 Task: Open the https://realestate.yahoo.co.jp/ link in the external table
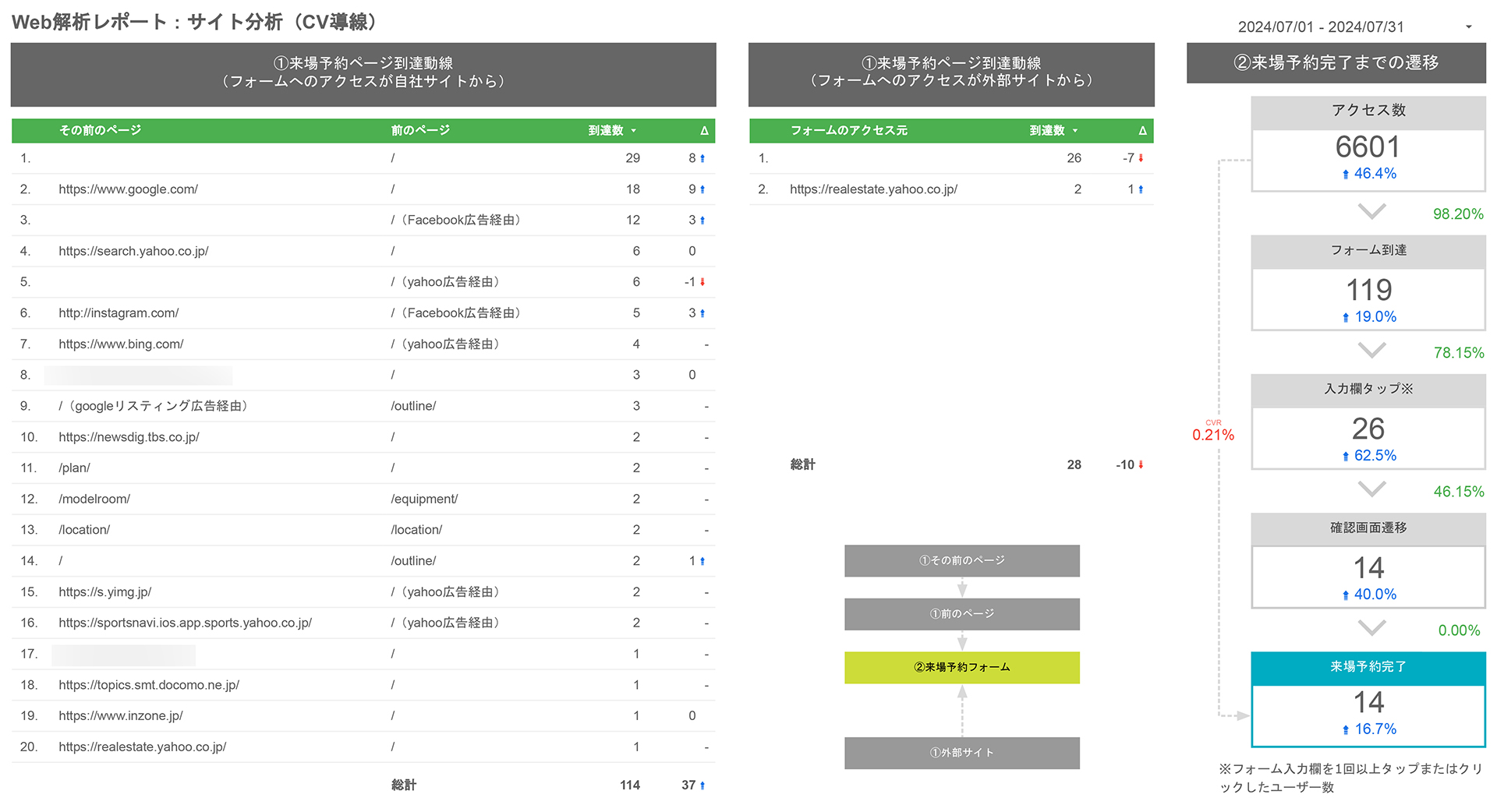click(873, 189)
